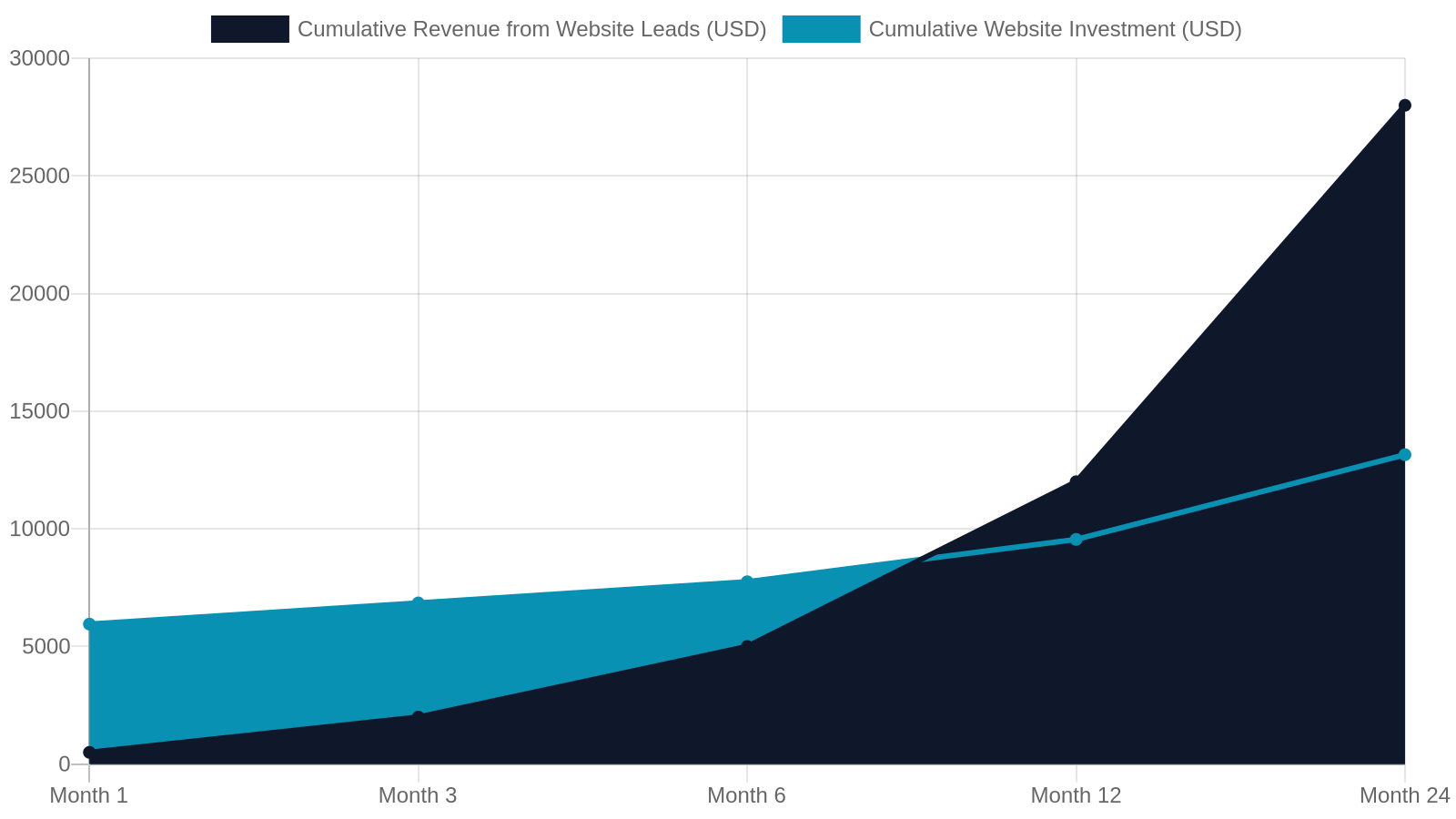The image size is (1456, 819).
Task: Select the investment data point at Month 1
Action: pyautogui.click(x=89, y=624)
